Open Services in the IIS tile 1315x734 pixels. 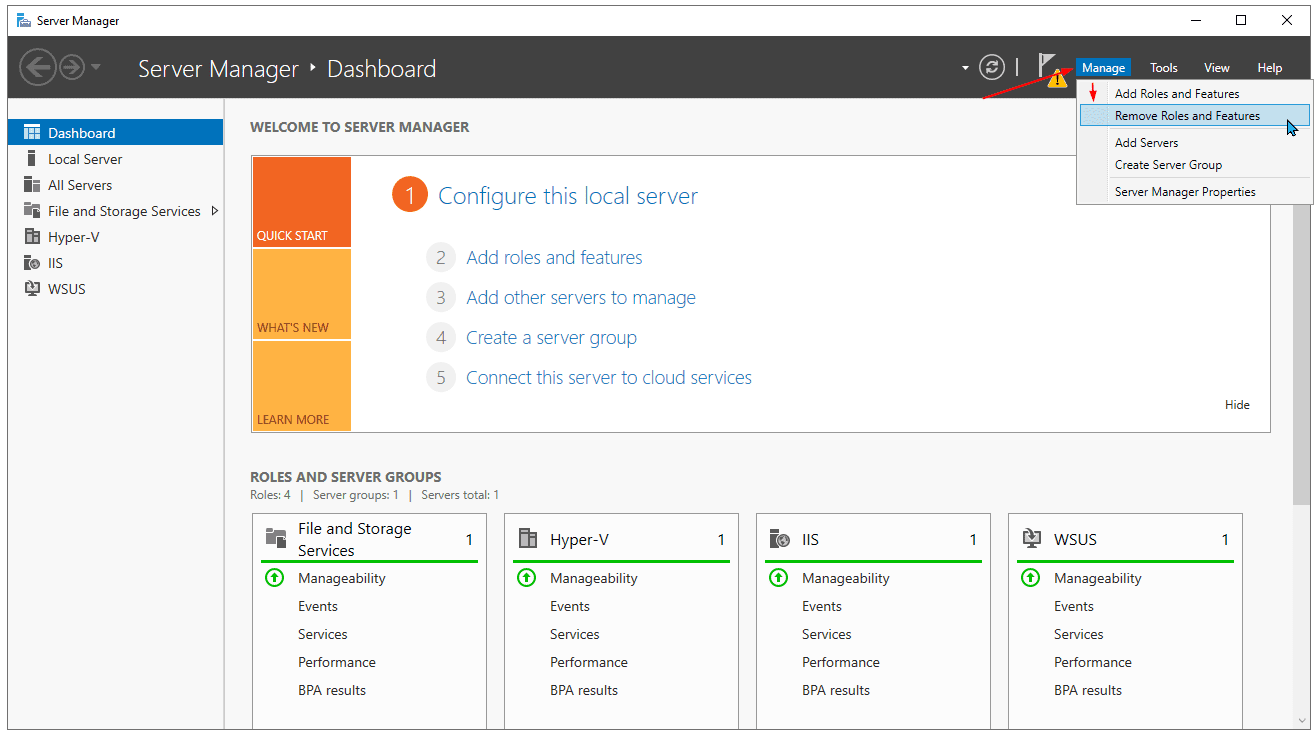tap(827, 634)
